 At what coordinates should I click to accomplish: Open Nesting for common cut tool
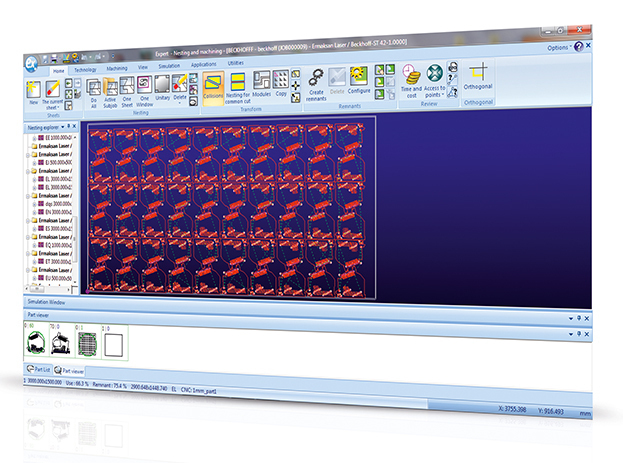238,88
